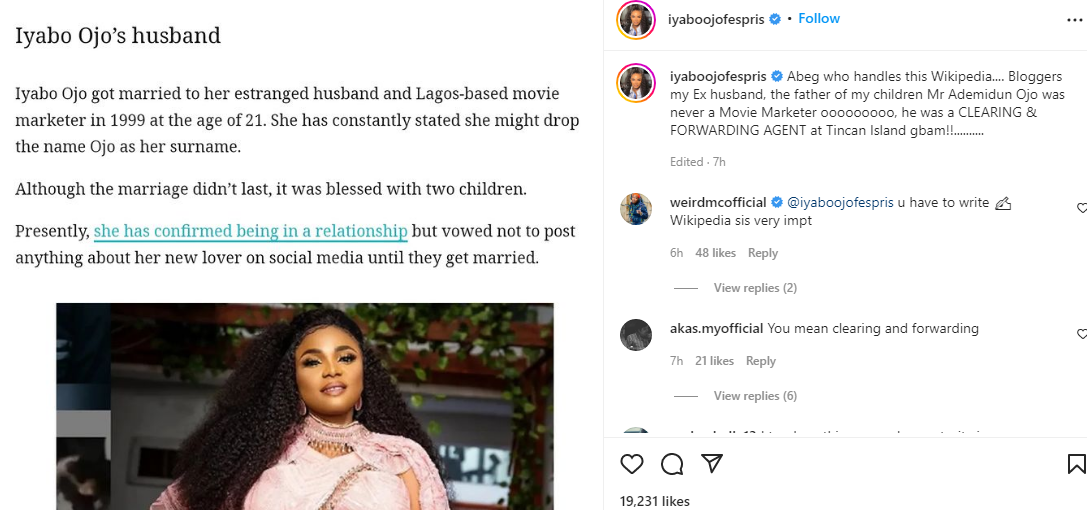Click the verified badge beside the header username
The image size is (1087, 510).
(x=775, y=19)
